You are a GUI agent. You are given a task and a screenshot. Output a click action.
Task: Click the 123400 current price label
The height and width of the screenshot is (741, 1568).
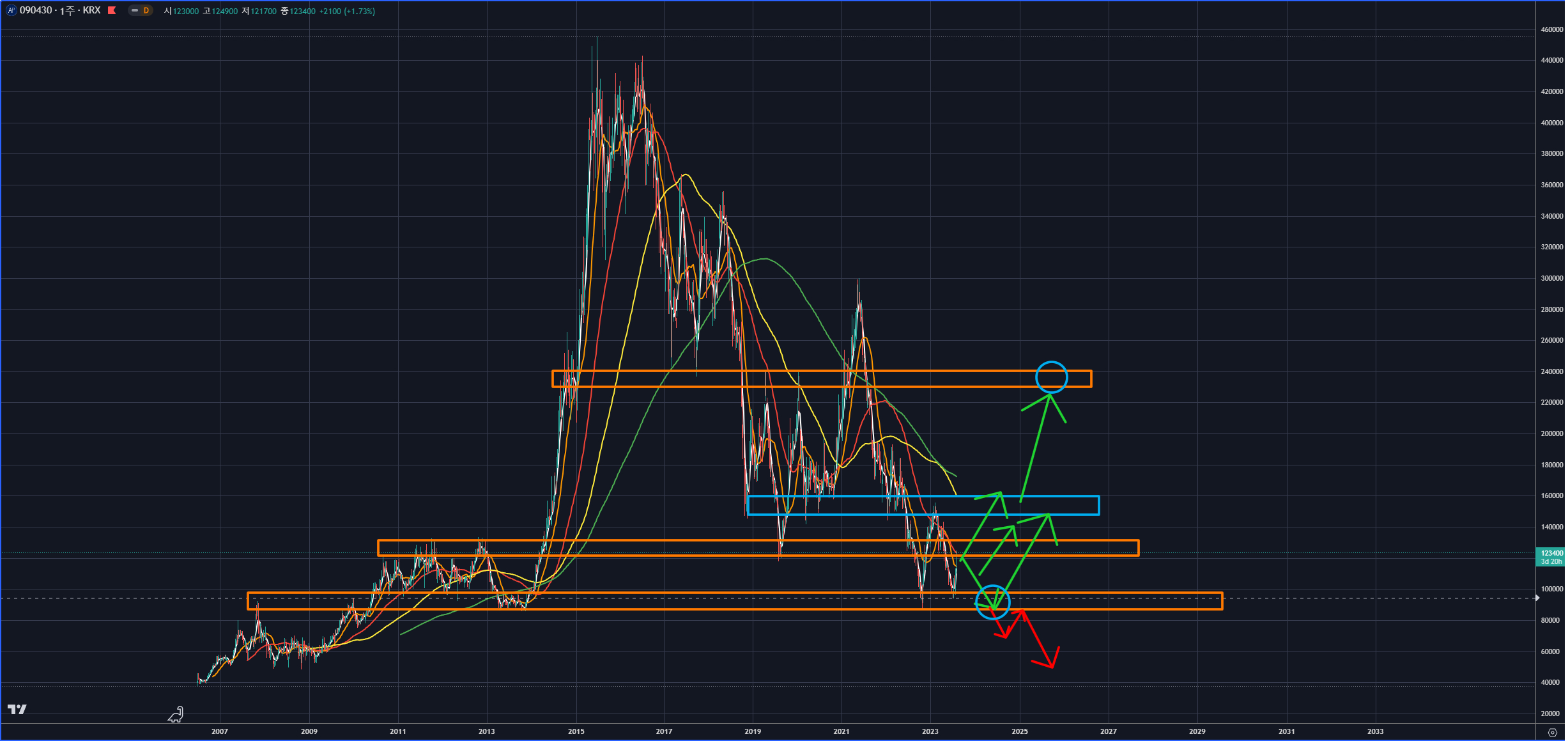click(1551, 553)
